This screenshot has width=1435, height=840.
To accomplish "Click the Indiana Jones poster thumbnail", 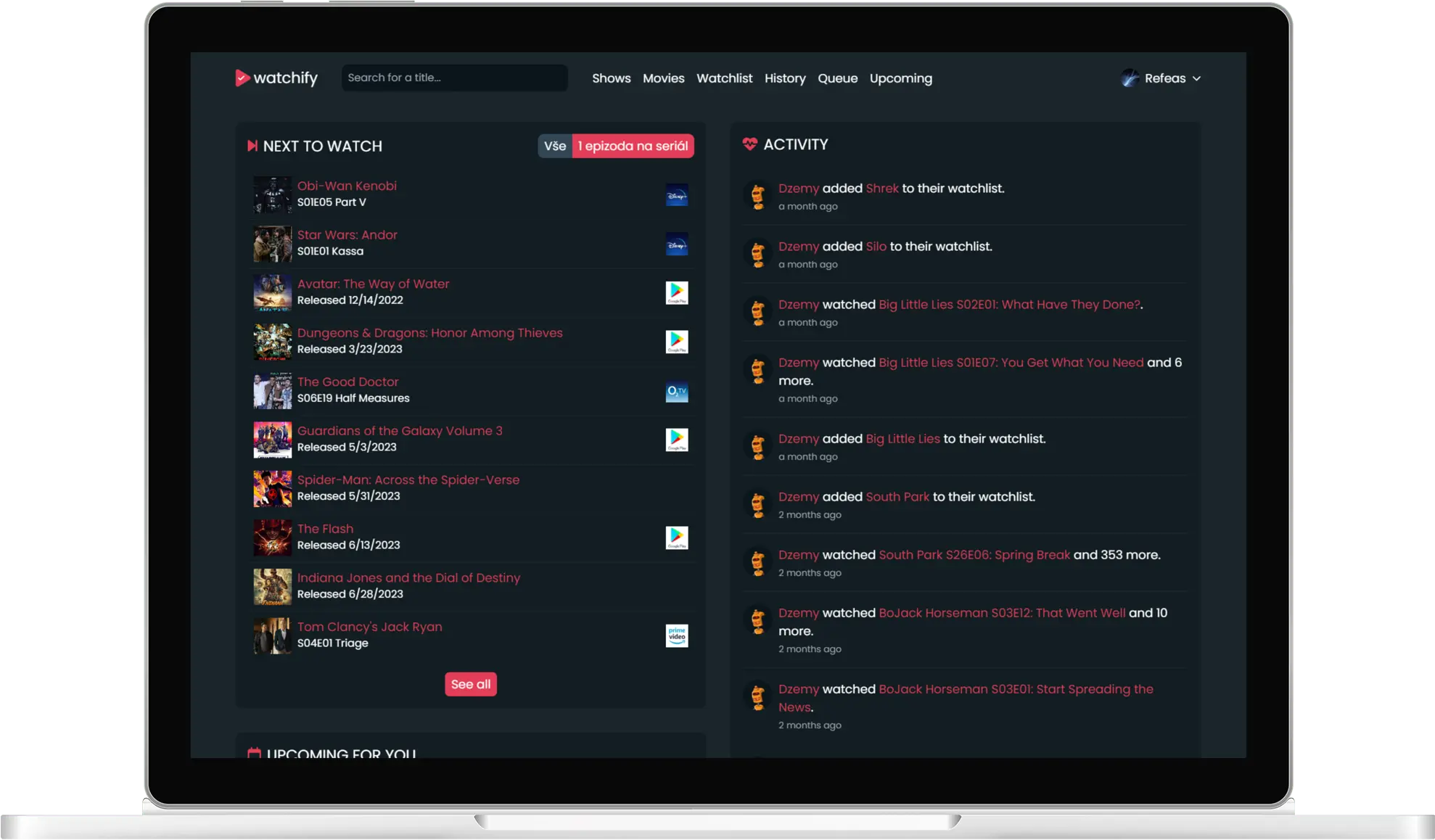I will pos(272,587).
